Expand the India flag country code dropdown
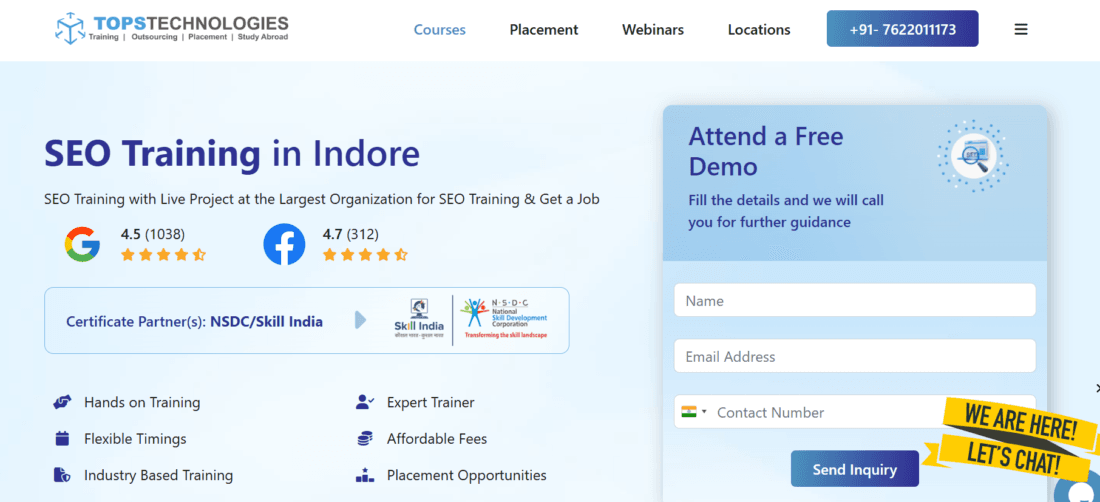 (x=693, y=412)
